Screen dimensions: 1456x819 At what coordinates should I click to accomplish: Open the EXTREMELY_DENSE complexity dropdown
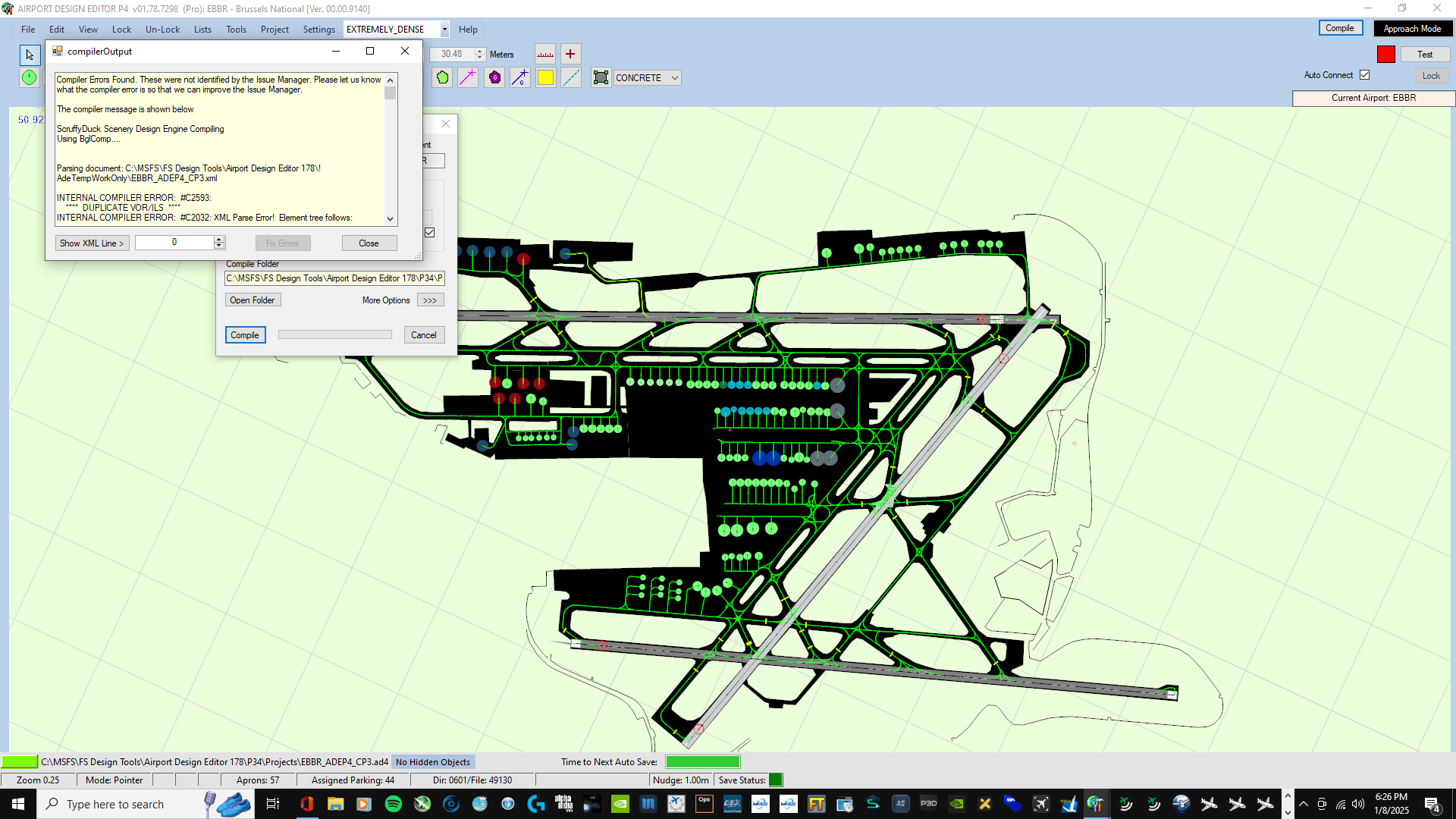[x=444, y=30]
